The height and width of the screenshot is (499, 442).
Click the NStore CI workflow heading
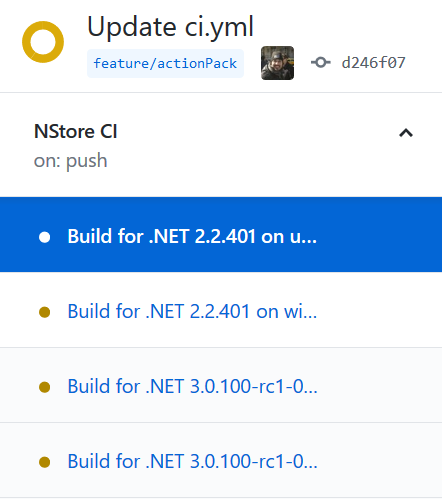click(76, 131)
